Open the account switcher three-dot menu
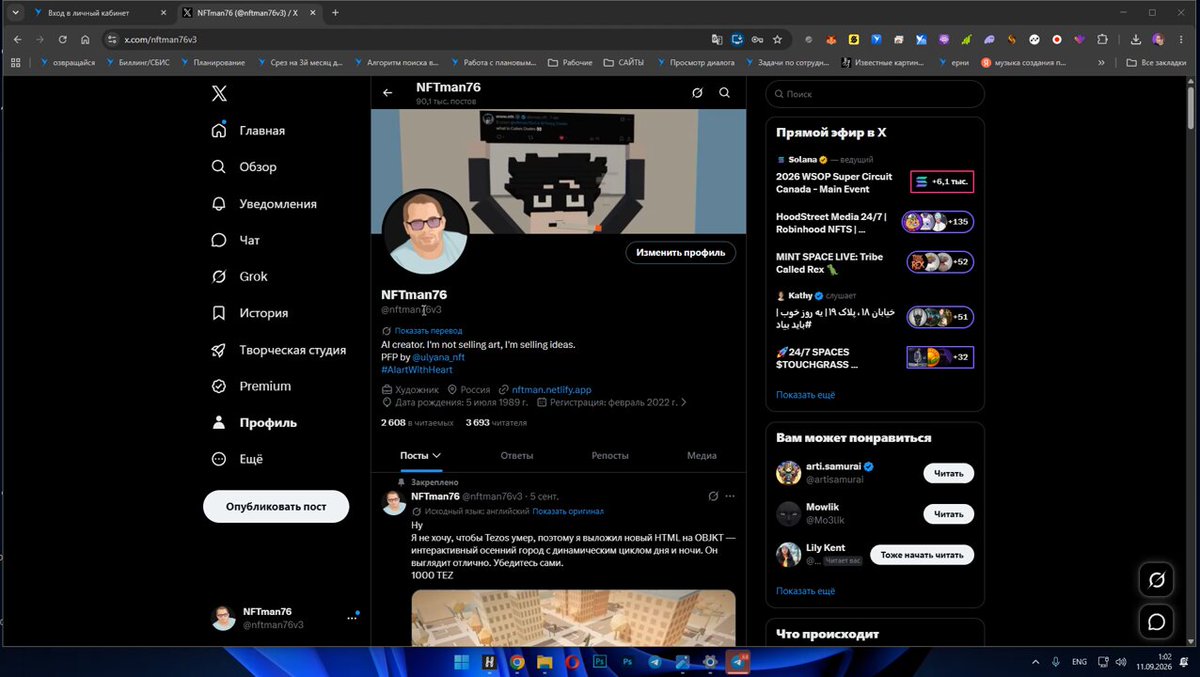The image size is (1200, 677). 351,618
